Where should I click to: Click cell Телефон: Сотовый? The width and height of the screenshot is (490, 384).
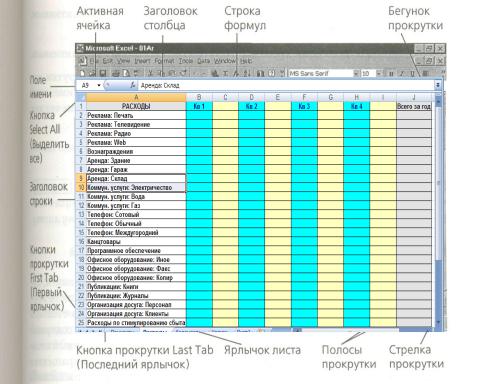(136, 214)
